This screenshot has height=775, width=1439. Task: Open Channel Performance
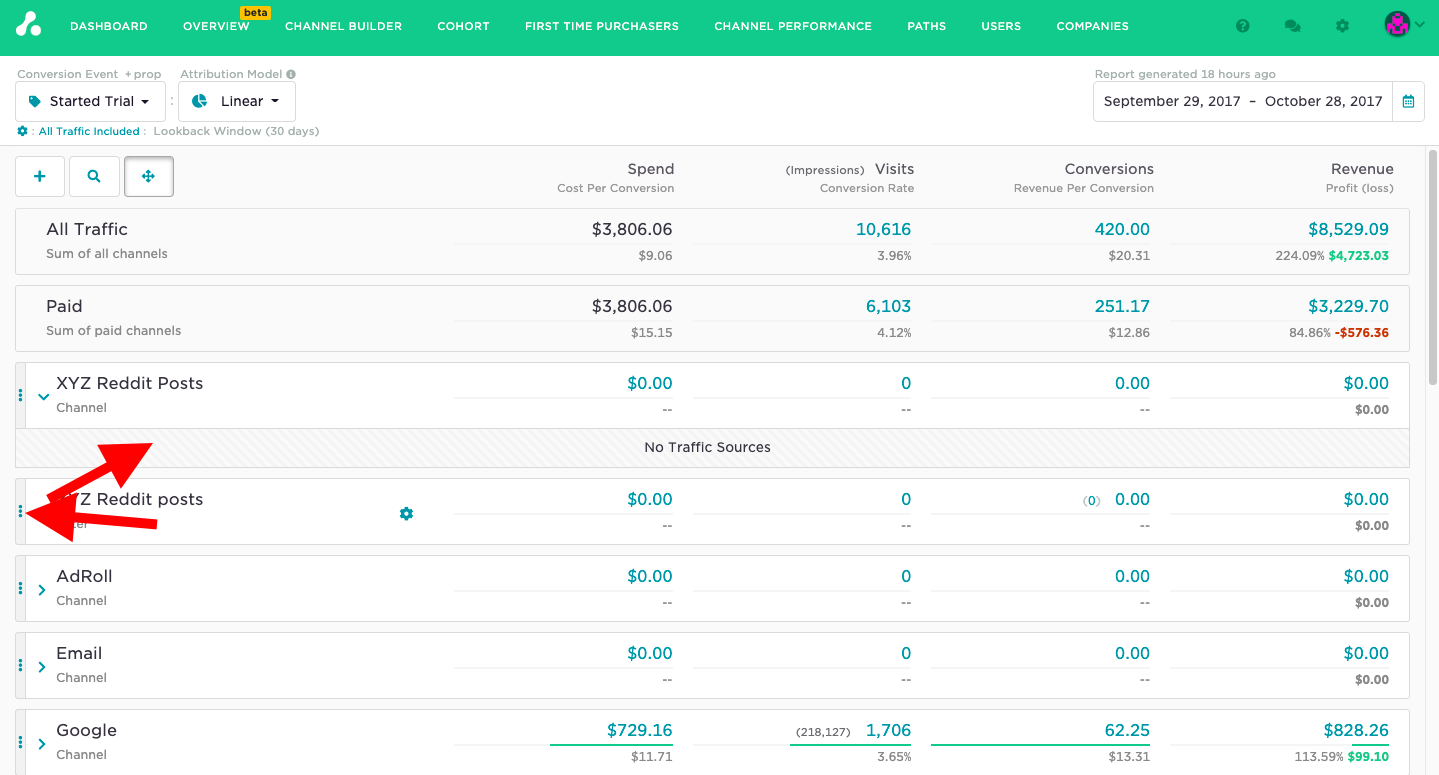point(793,26)
